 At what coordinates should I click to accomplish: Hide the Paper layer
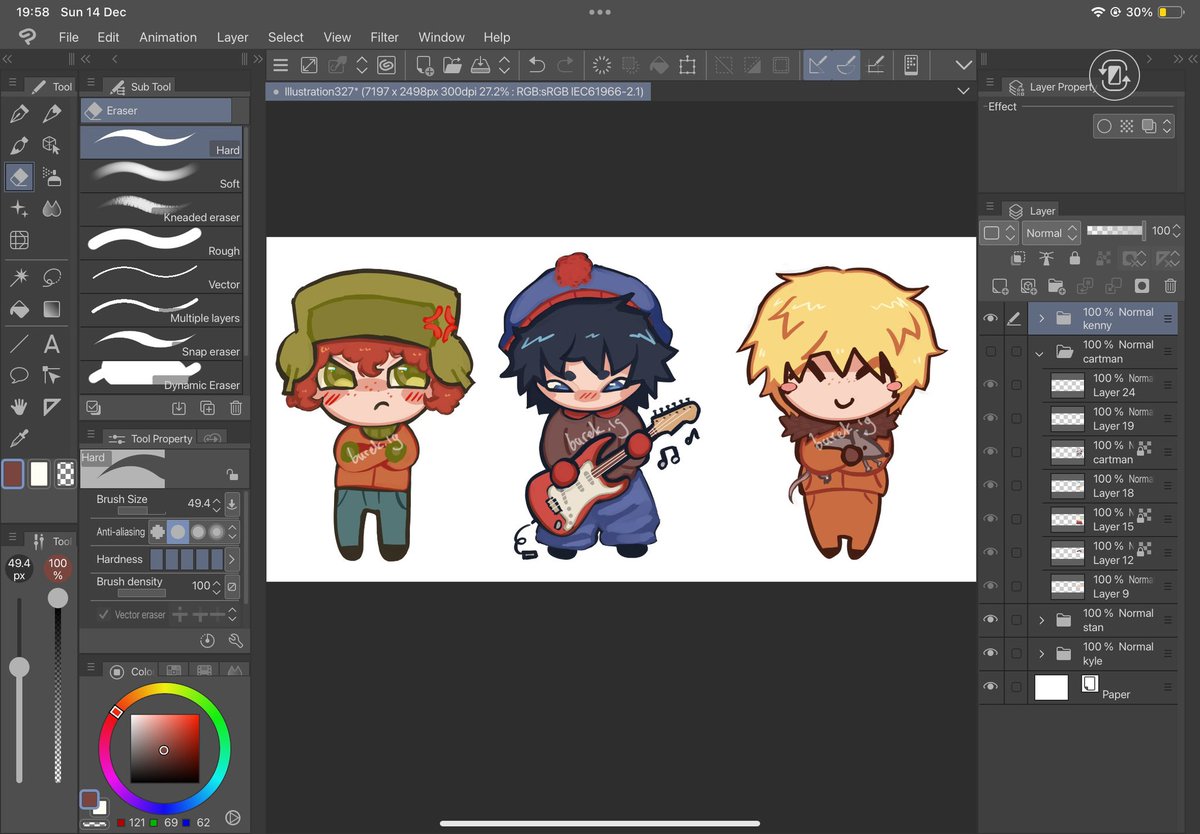pyautogui.click(x=991, y=687)
